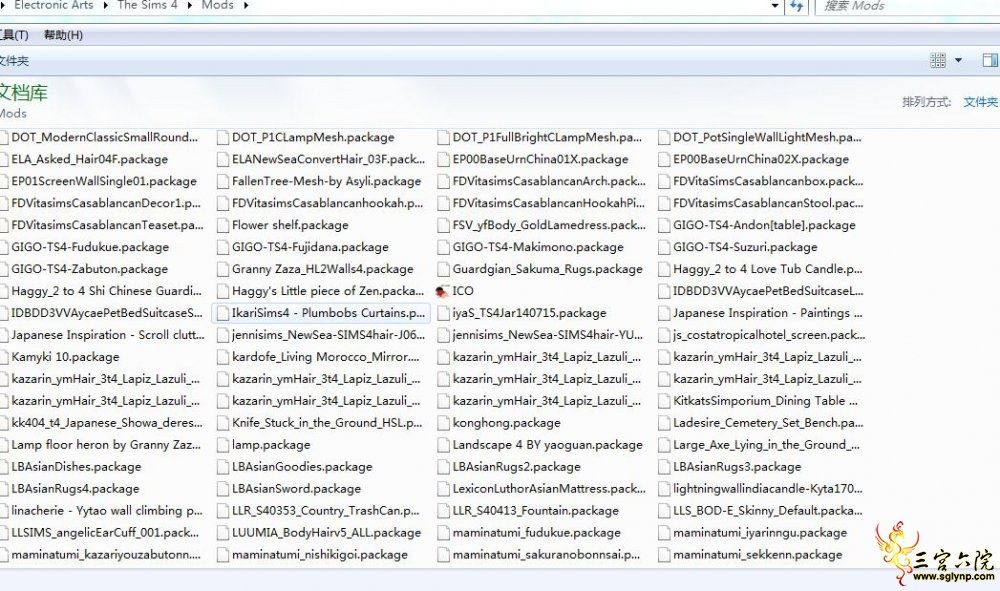
Task: Select GIGO-TS4-Andon[table].package file
Action: pyautogui.click(x=757, y=226)
